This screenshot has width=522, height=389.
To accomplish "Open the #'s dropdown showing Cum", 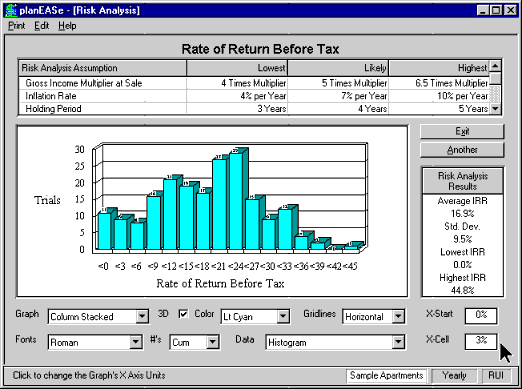I will 212,342.
